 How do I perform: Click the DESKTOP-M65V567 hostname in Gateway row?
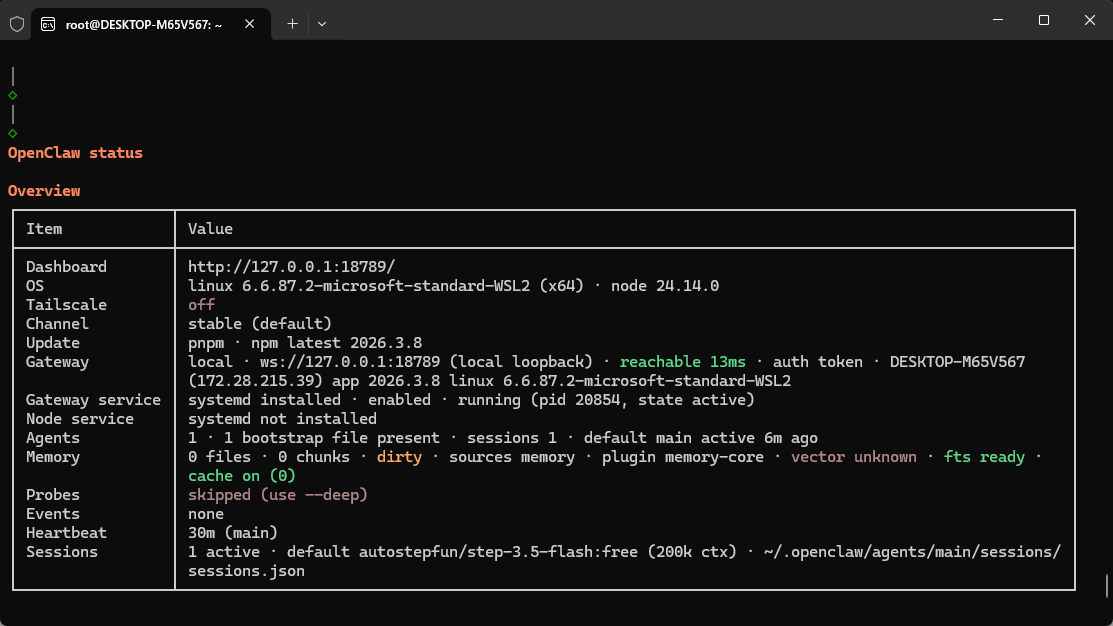tap(958, 362)
